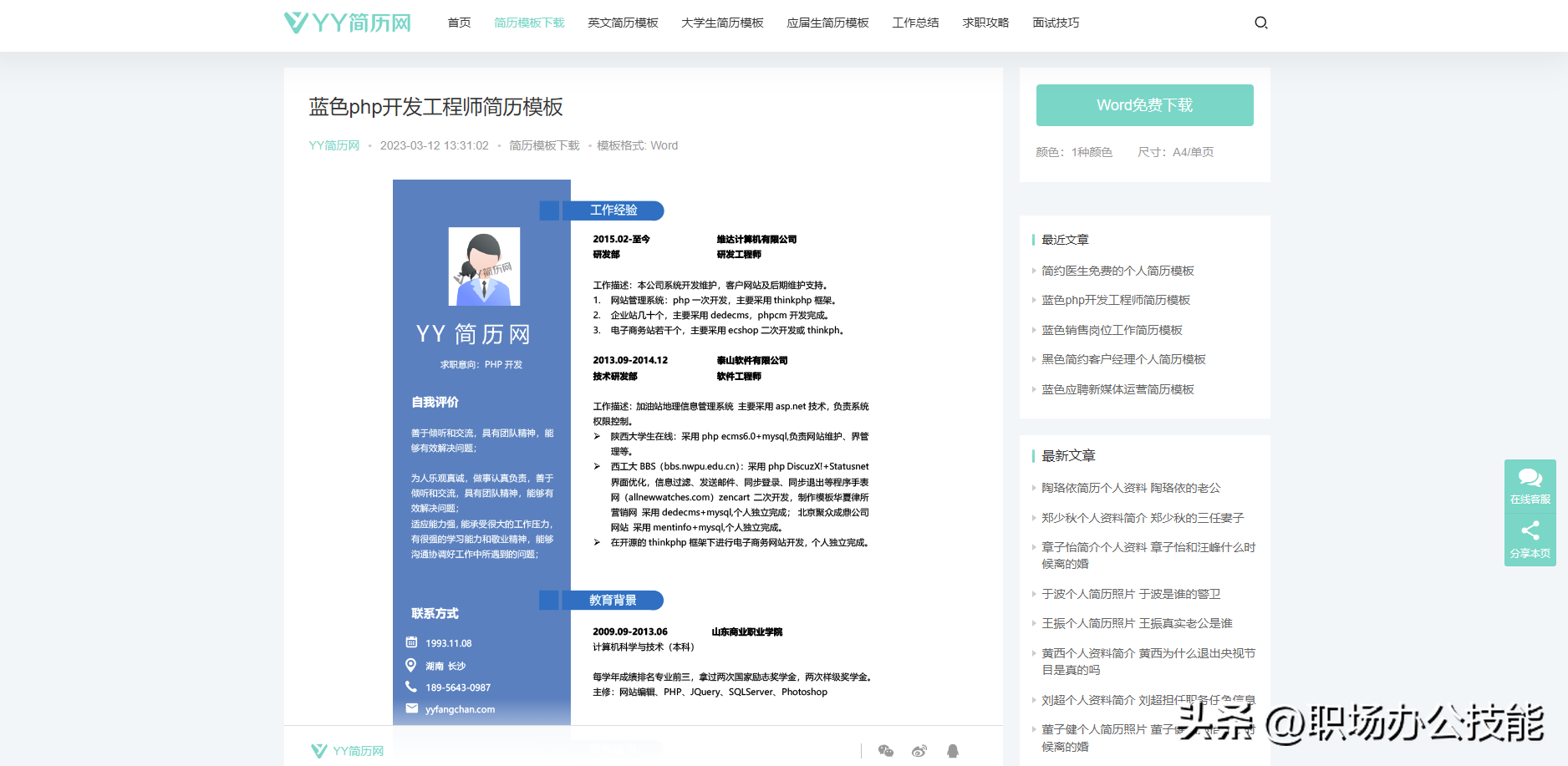This screenshot has height=766, width=1568.
Task: Share the article via the QQ penguin icon
Action: [953, 751]
